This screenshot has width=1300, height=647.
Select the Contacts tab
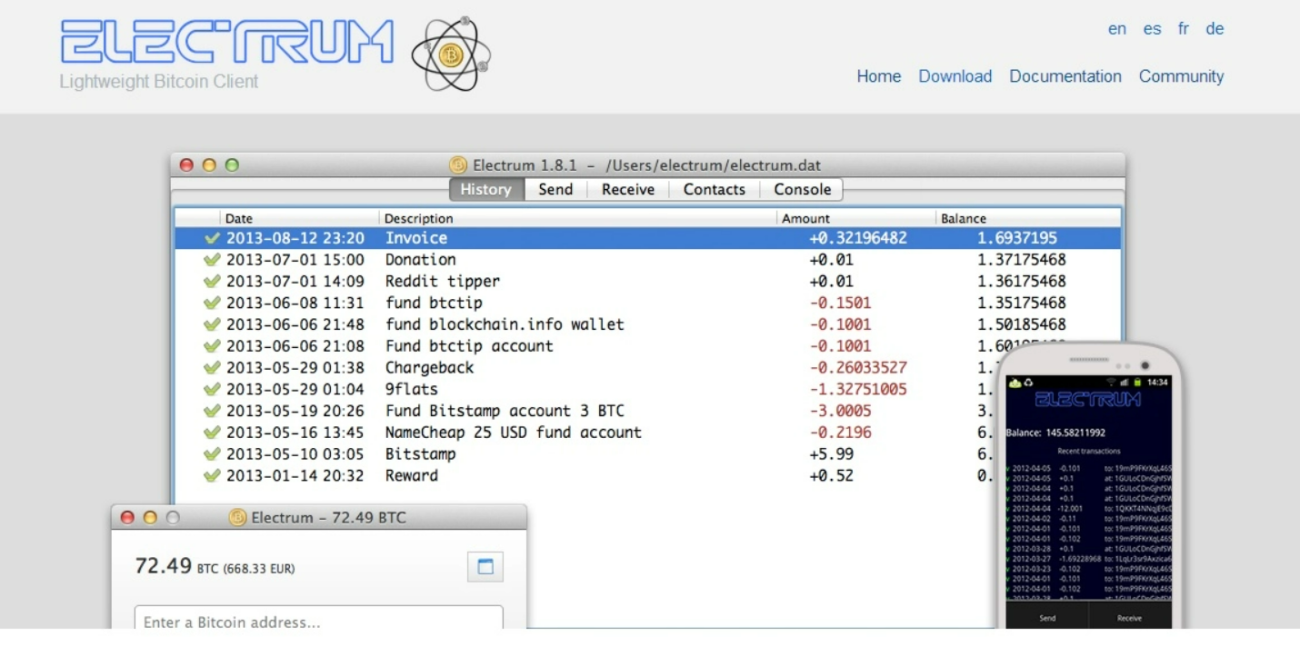[x=714, y=190]
